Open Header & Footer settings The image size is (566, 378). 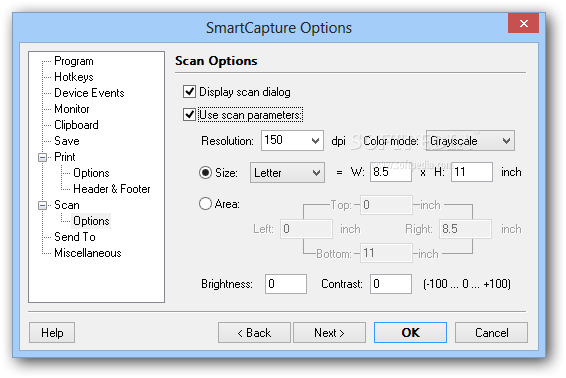[112, 189]
